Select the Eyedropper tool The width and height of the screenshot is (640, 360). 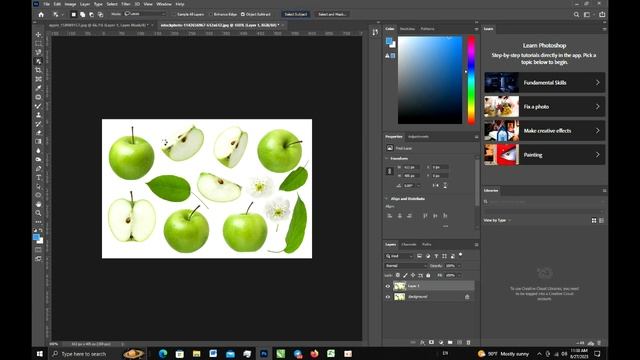point(38,88)
